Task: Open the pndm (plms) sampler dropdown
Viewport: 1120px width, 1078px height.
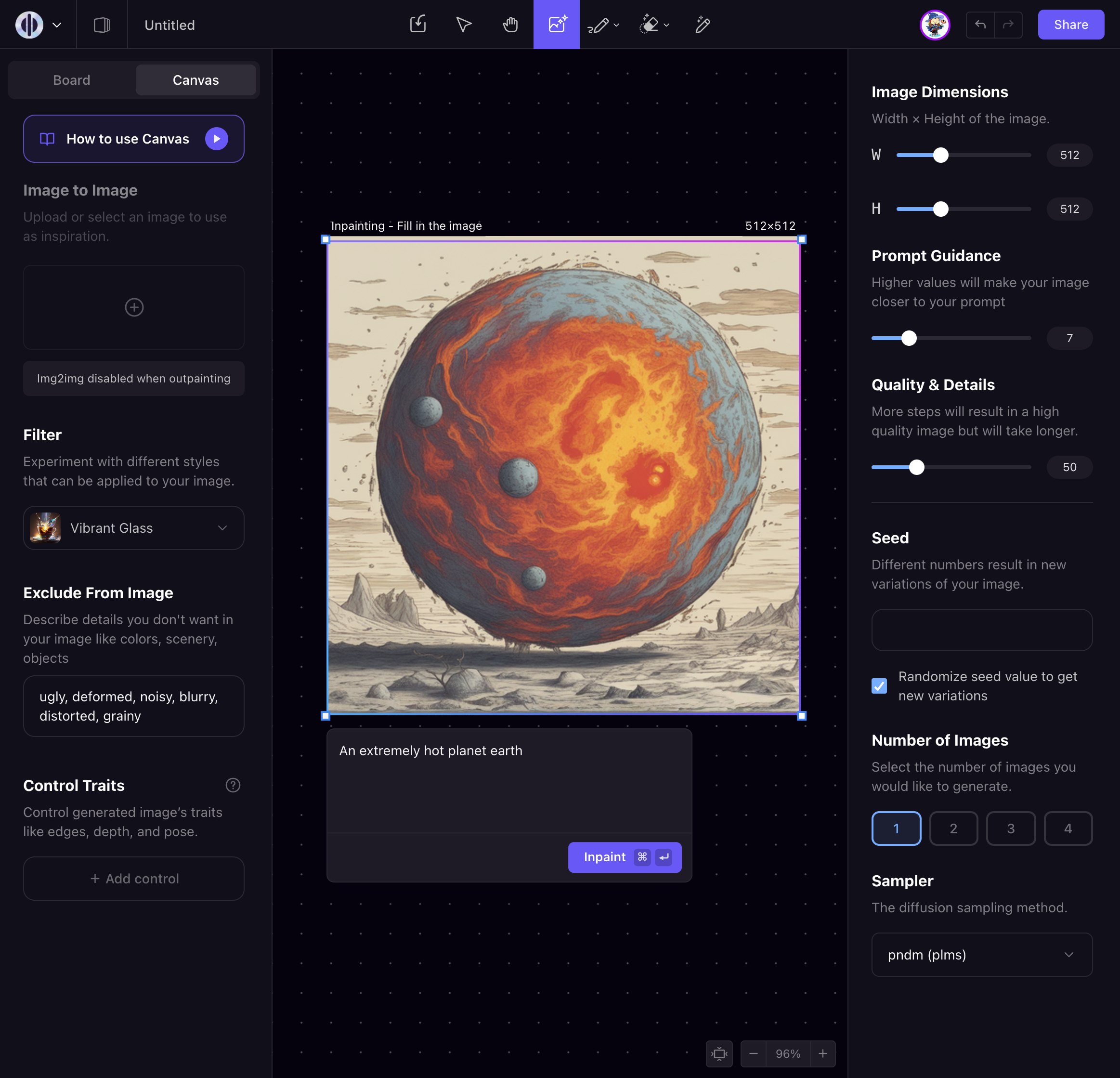Action: pos(981,955)
